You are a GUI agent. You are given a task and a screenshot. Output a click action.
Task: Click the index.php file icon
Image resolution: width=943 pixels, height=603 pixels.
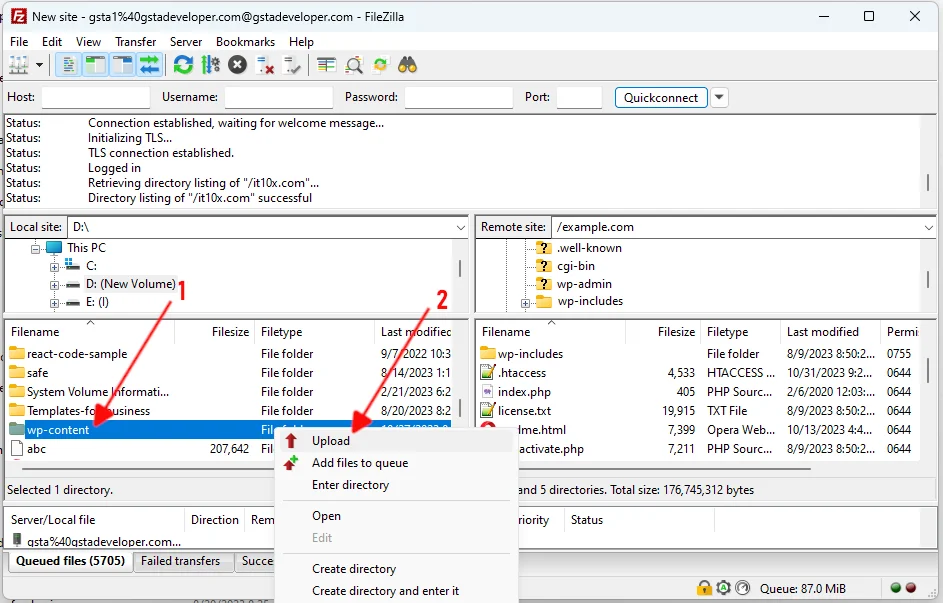[x=488, y=392]
